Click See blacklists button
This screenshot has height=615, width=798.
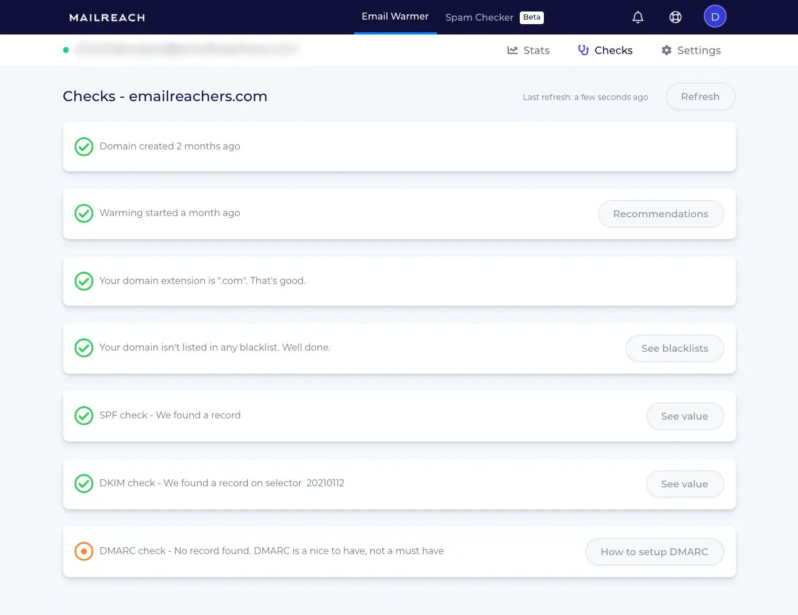click(674, 348)
